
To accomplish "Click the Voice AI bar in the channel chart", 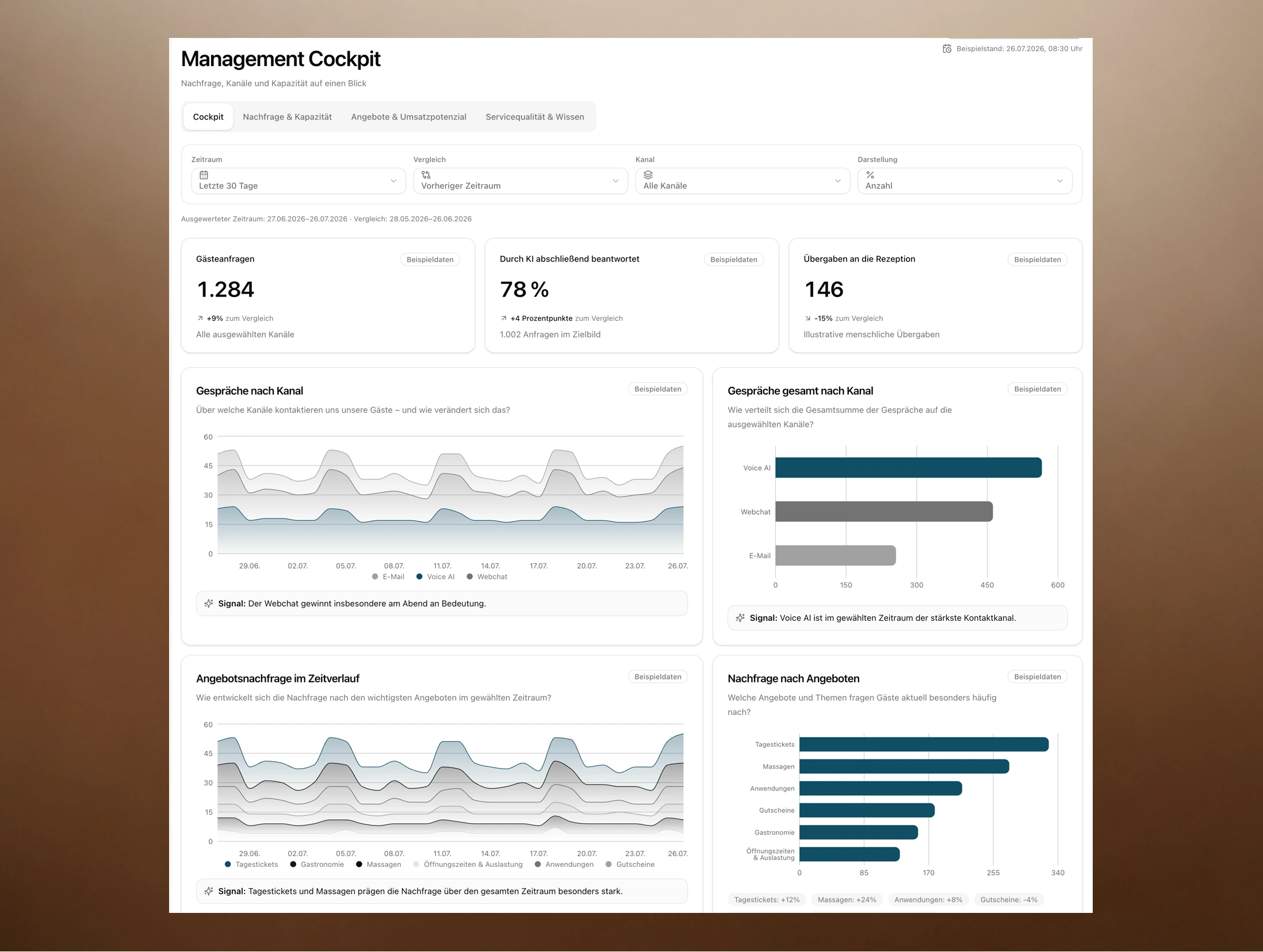I will tap(908, 468).
